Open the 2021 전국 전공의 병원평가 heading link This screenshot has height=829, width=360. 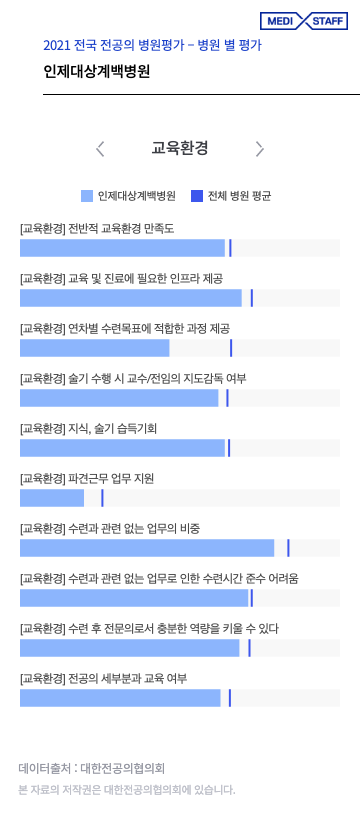click(152, 45)
